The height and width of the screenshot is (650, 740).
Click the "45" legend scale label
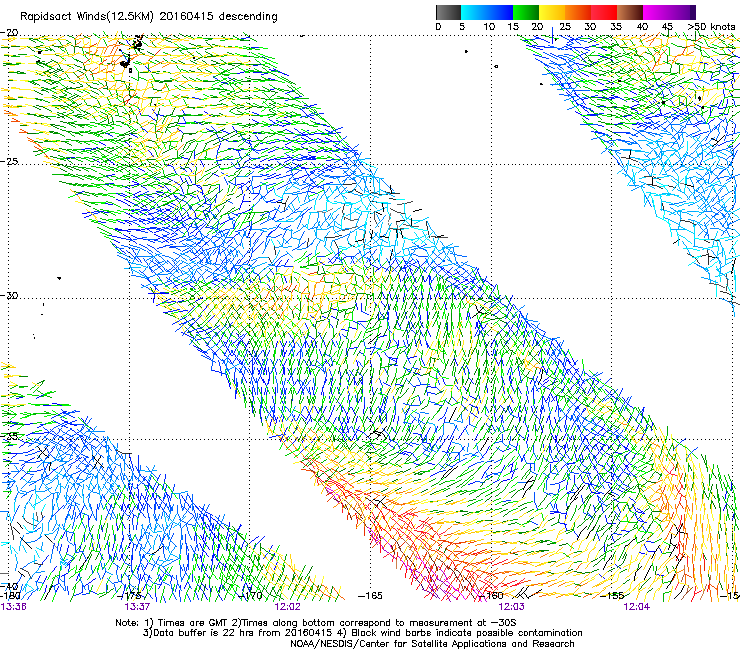tap(667, 27)
